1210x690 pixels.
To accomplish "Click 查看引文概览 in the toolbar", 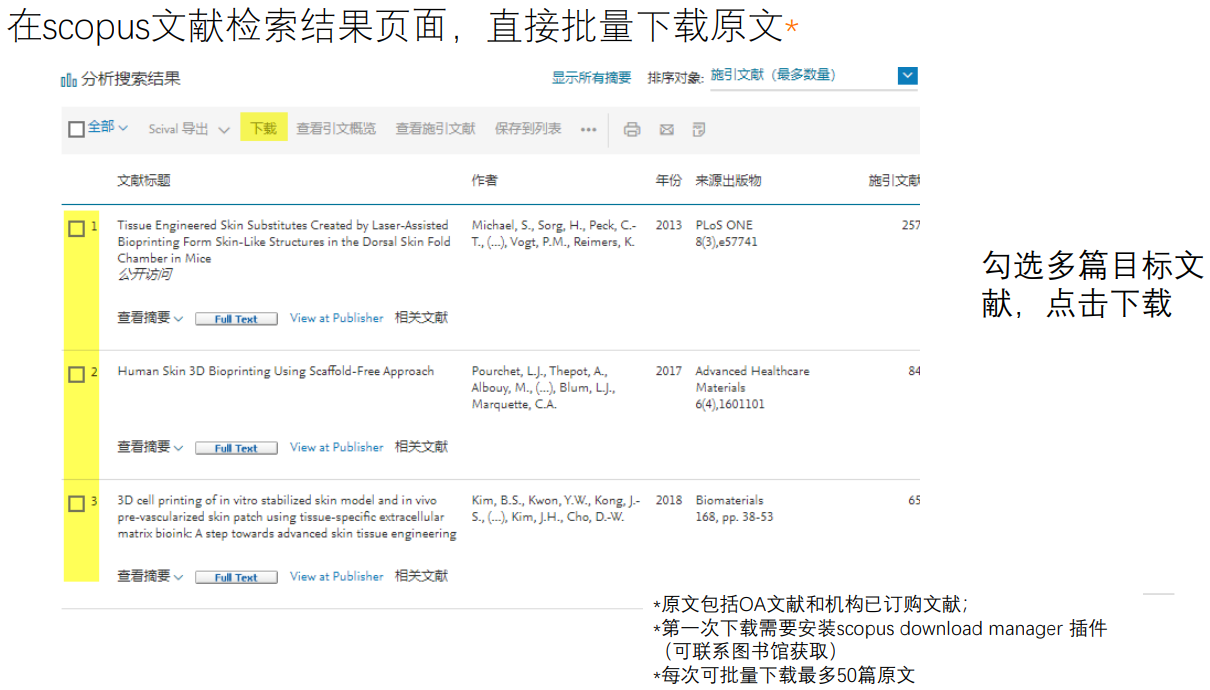I will click(336, 129).
